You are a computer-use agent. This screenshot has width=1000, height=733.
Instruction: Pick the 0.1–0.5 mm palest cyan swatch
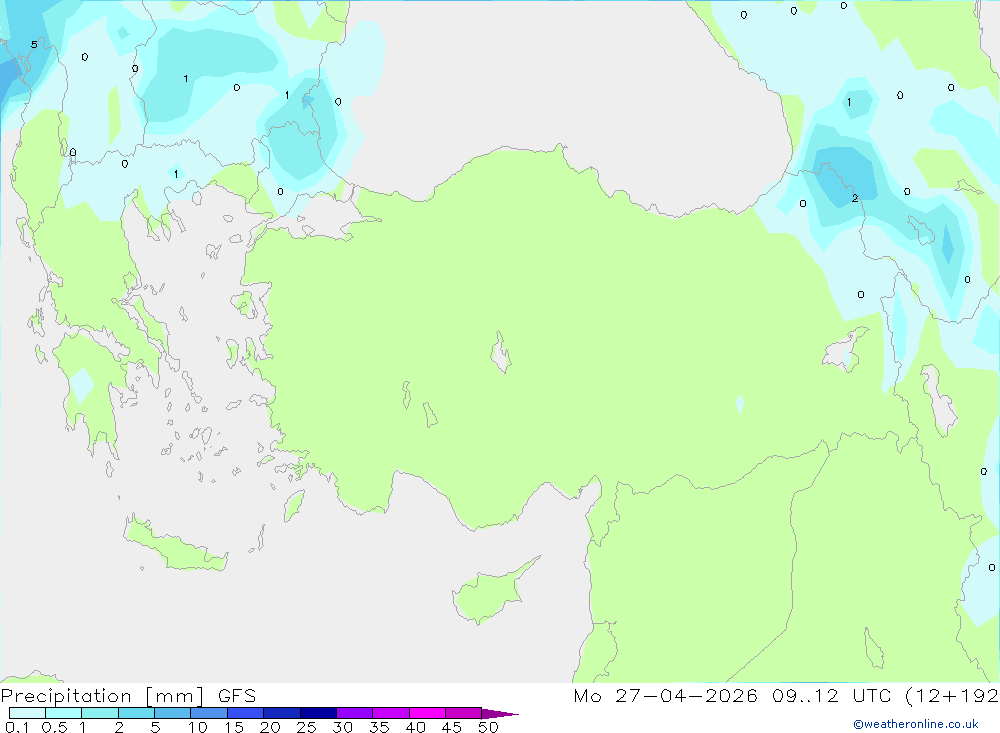coord(27,713)
